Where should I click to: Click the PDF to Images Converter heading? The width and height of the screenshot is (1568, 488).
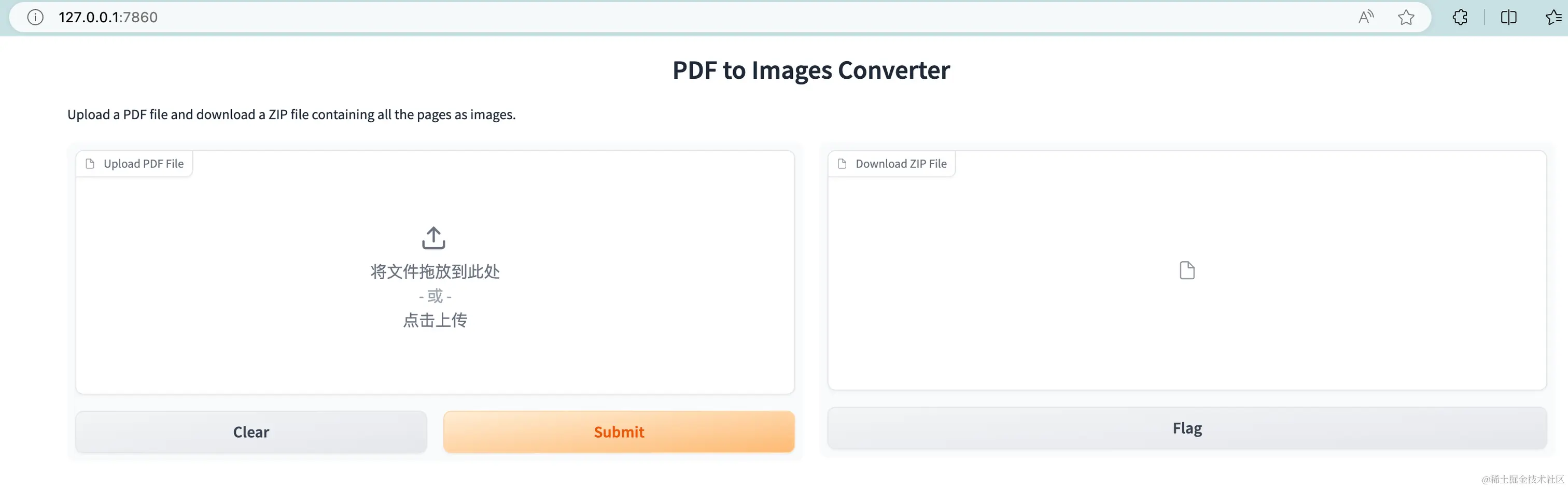811,70
